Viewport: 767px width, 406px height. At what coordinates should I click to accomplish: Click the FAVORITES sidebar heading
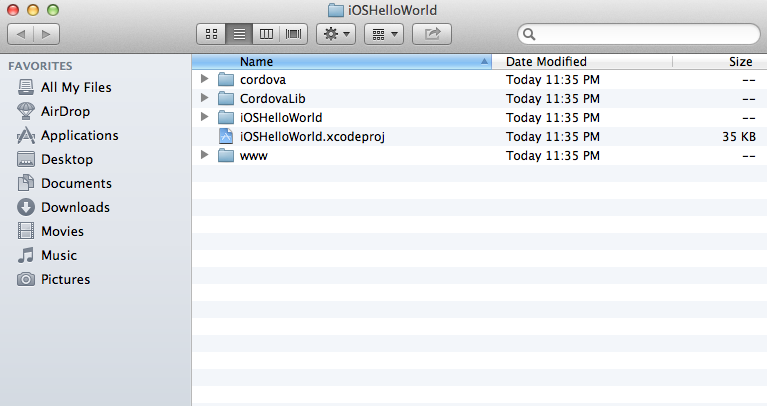(x=40, y=66)
